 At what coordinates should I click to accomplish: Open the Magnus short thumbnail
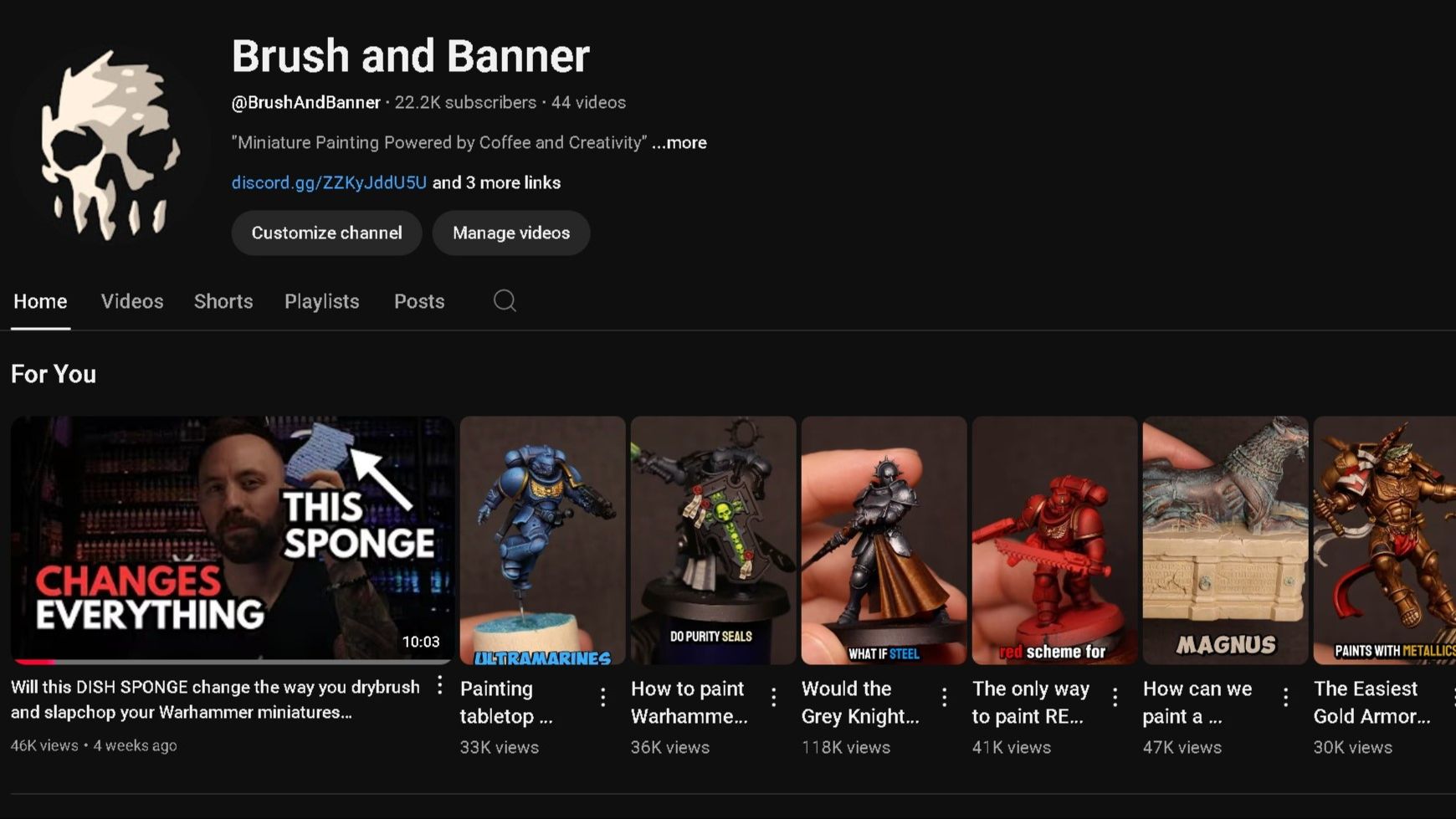[x=1225, y=540]
